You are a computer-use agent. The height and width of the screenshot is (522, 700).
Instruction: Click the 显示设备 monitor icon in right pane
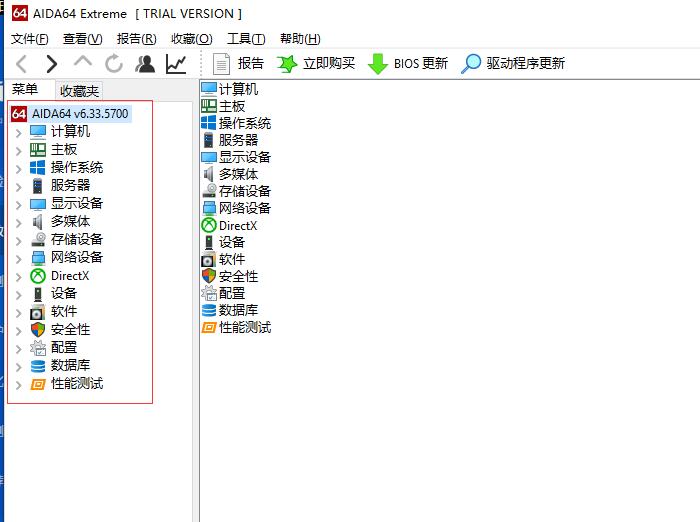pos(208,157)
